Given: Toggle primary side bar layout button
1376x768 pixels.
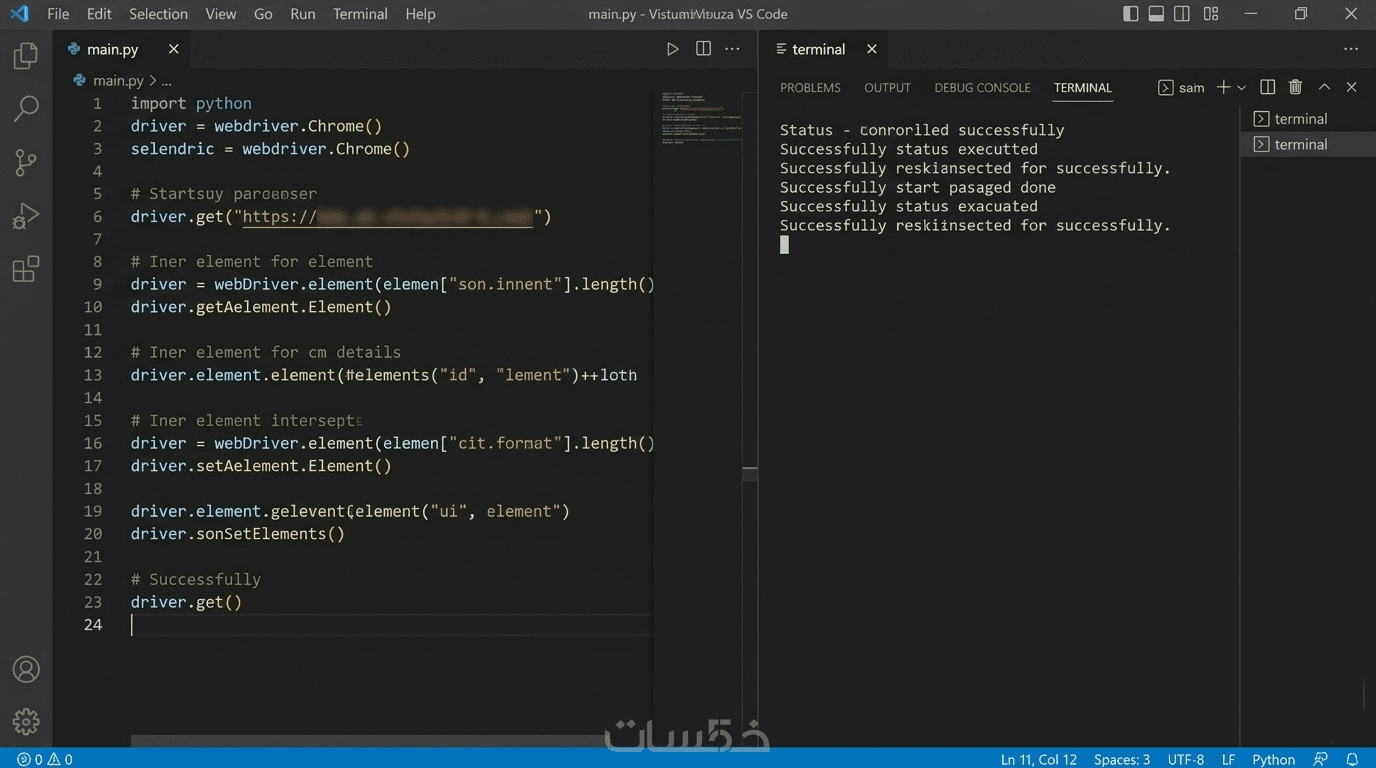Looking at the screenshot, I should [x=1131, y=14].
